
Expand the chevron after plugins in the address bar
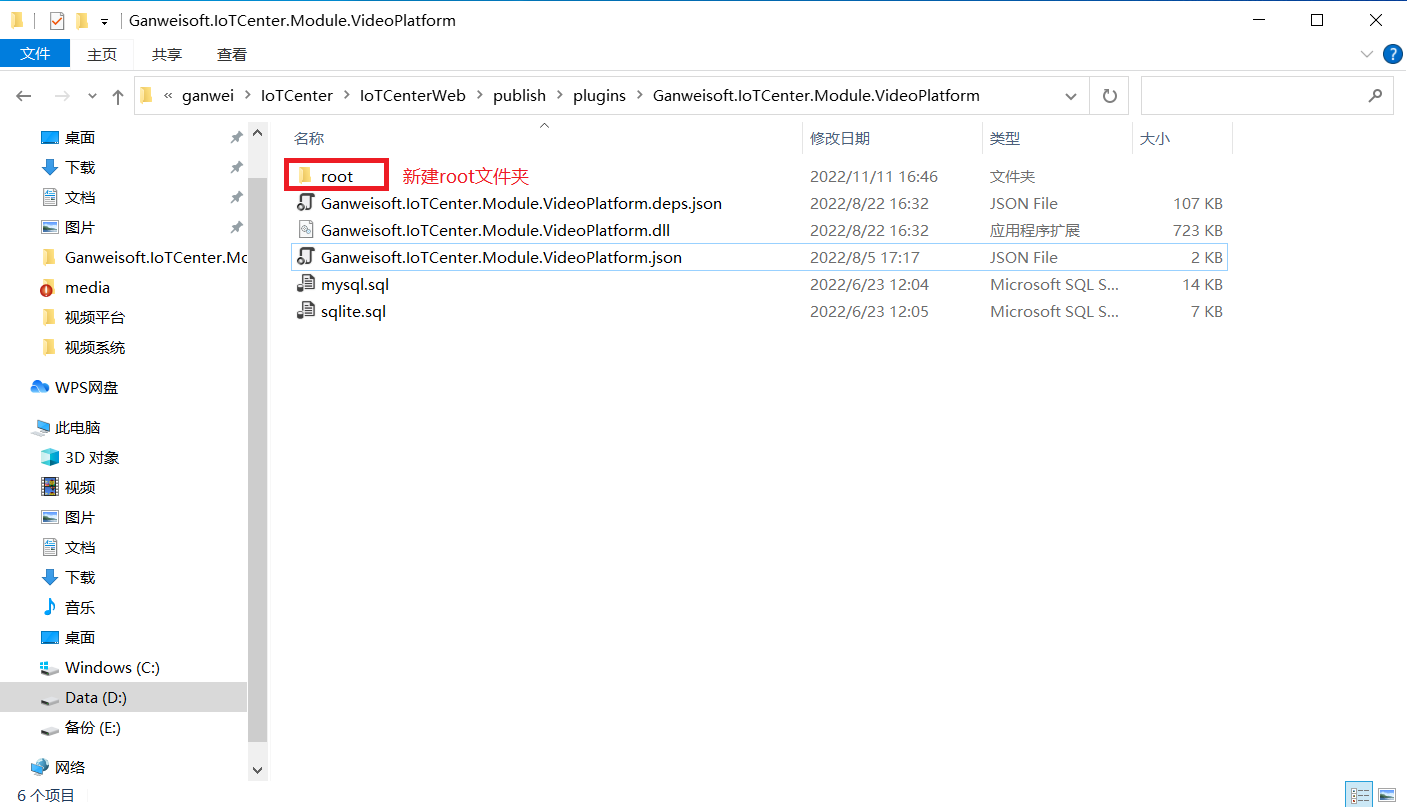click(x=639, y=96)
